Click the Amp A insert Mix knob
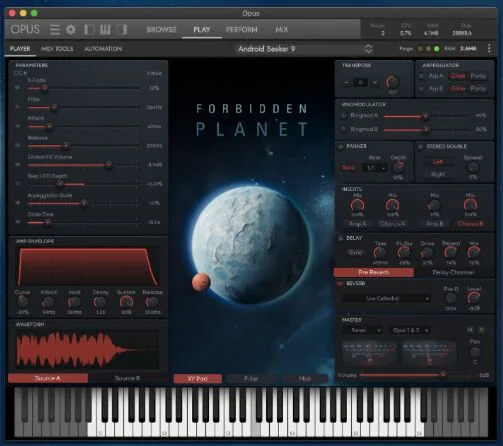 (x=357, y=205)
